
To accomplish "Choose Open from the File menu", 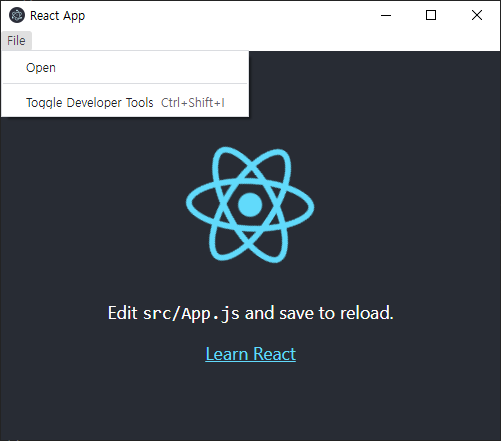I will (x=125, y=68).
